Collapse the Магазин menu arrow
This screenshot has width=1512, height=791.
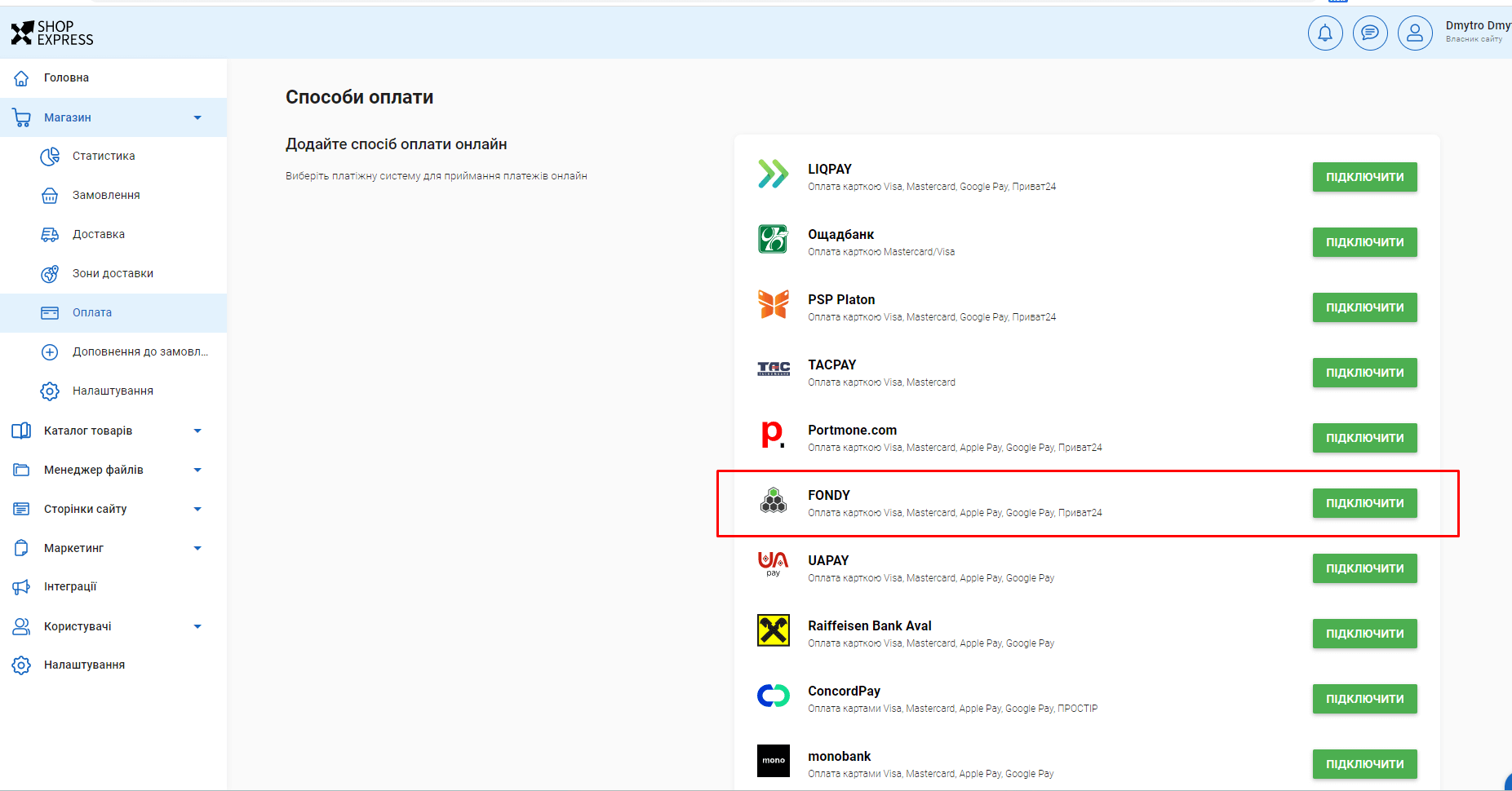pos(197,117)
